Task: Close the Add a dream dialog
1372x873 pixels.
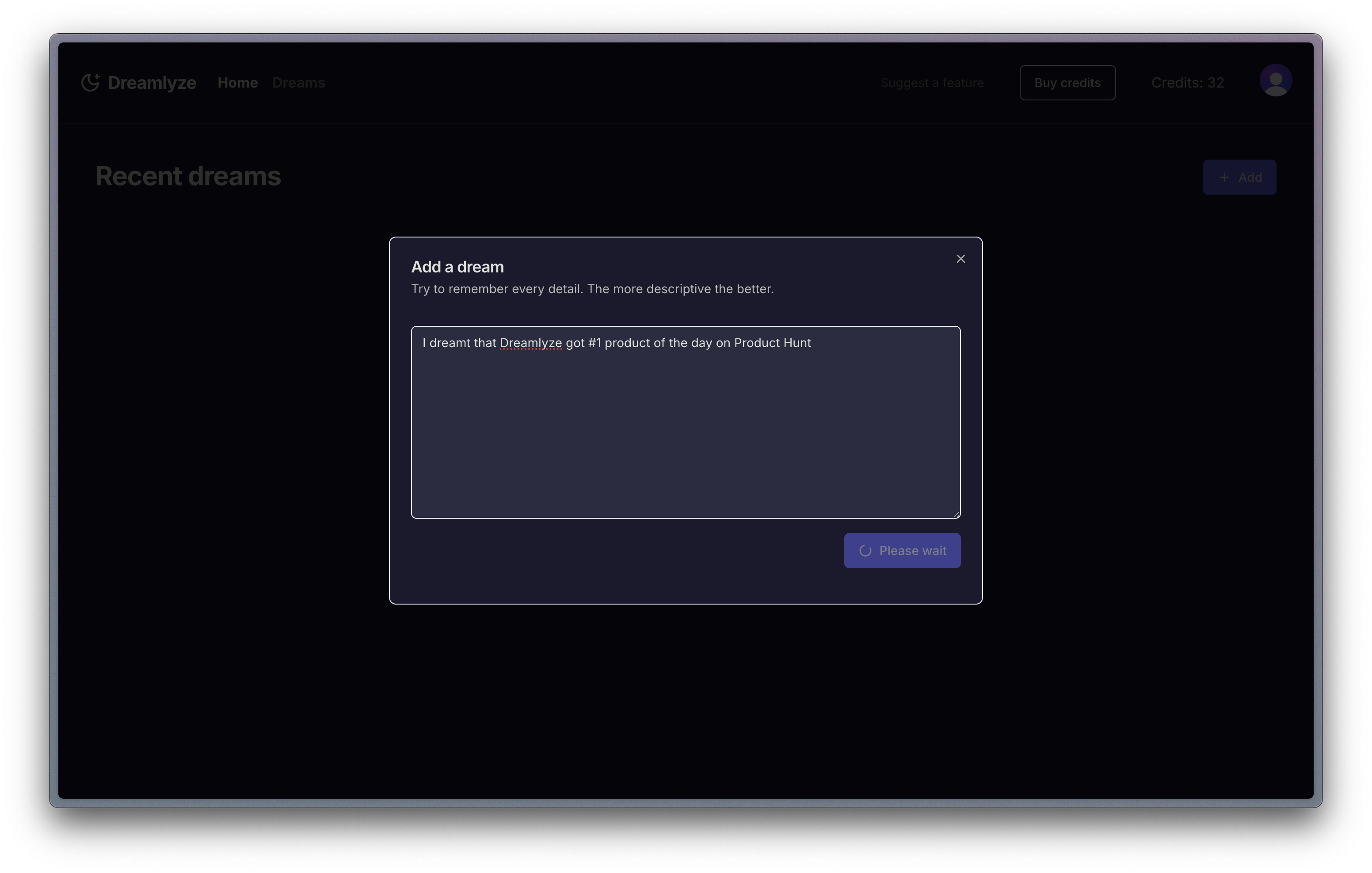Action: (960, 259)
